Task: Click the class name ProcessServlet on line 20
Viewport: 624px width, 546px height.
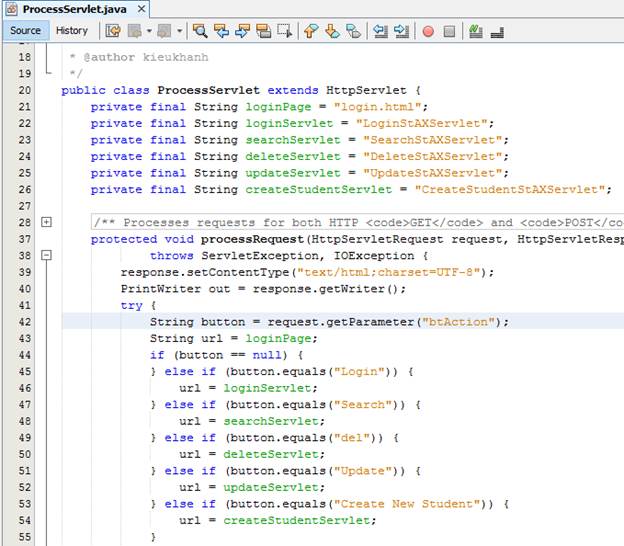Action: click(209, 90)
